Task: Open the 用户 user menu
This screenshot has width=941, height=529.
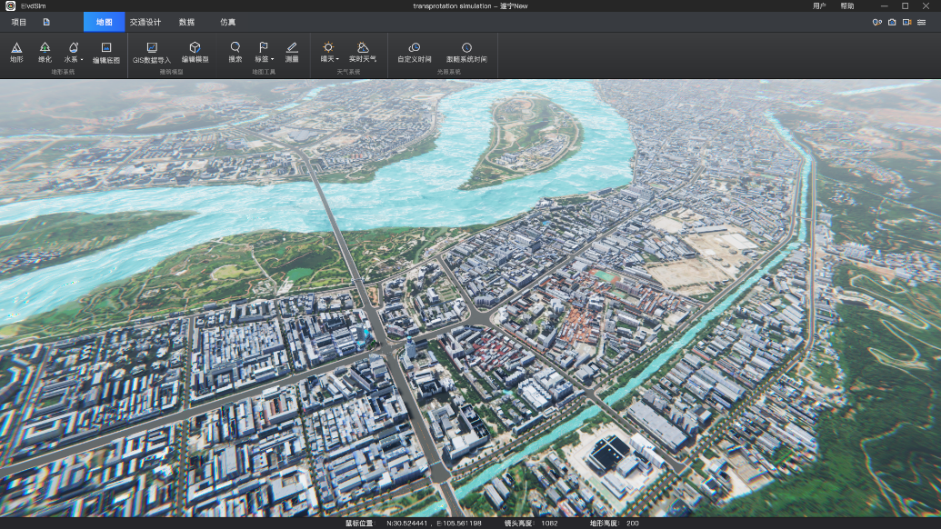Action: pos(820,6)
